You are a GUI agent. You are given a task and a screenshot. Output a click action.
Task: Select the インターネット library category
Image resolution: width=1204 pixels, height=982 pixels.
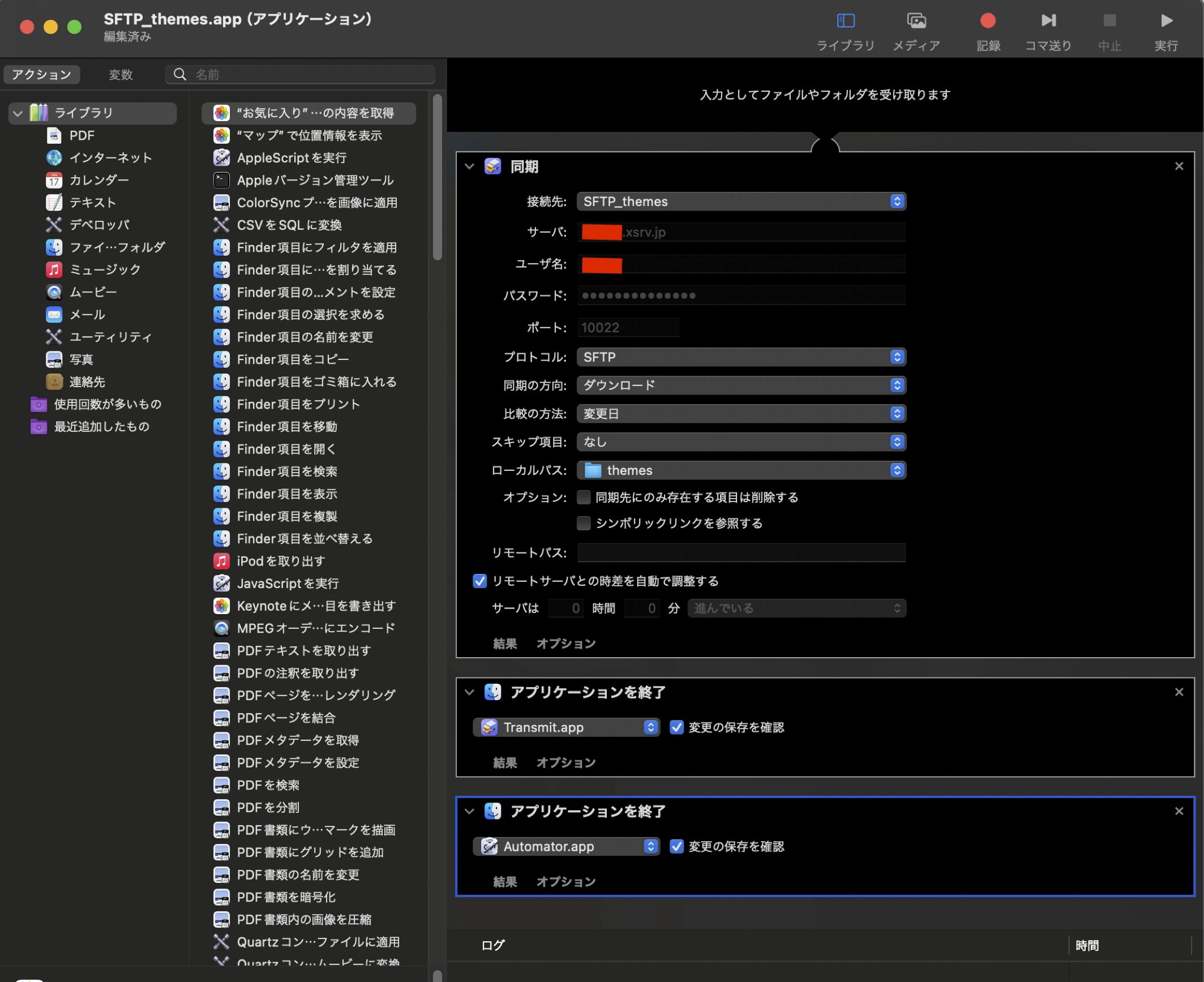point(110,158)
